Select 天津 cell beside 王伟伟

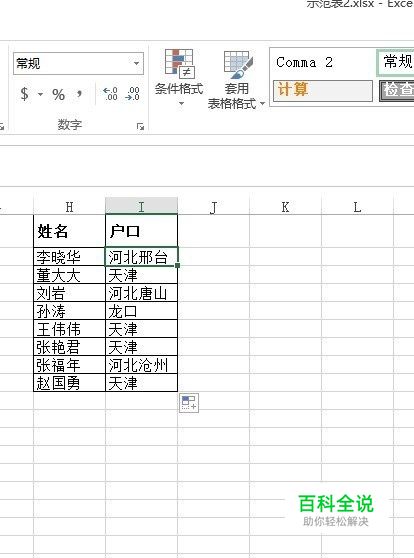141,328
